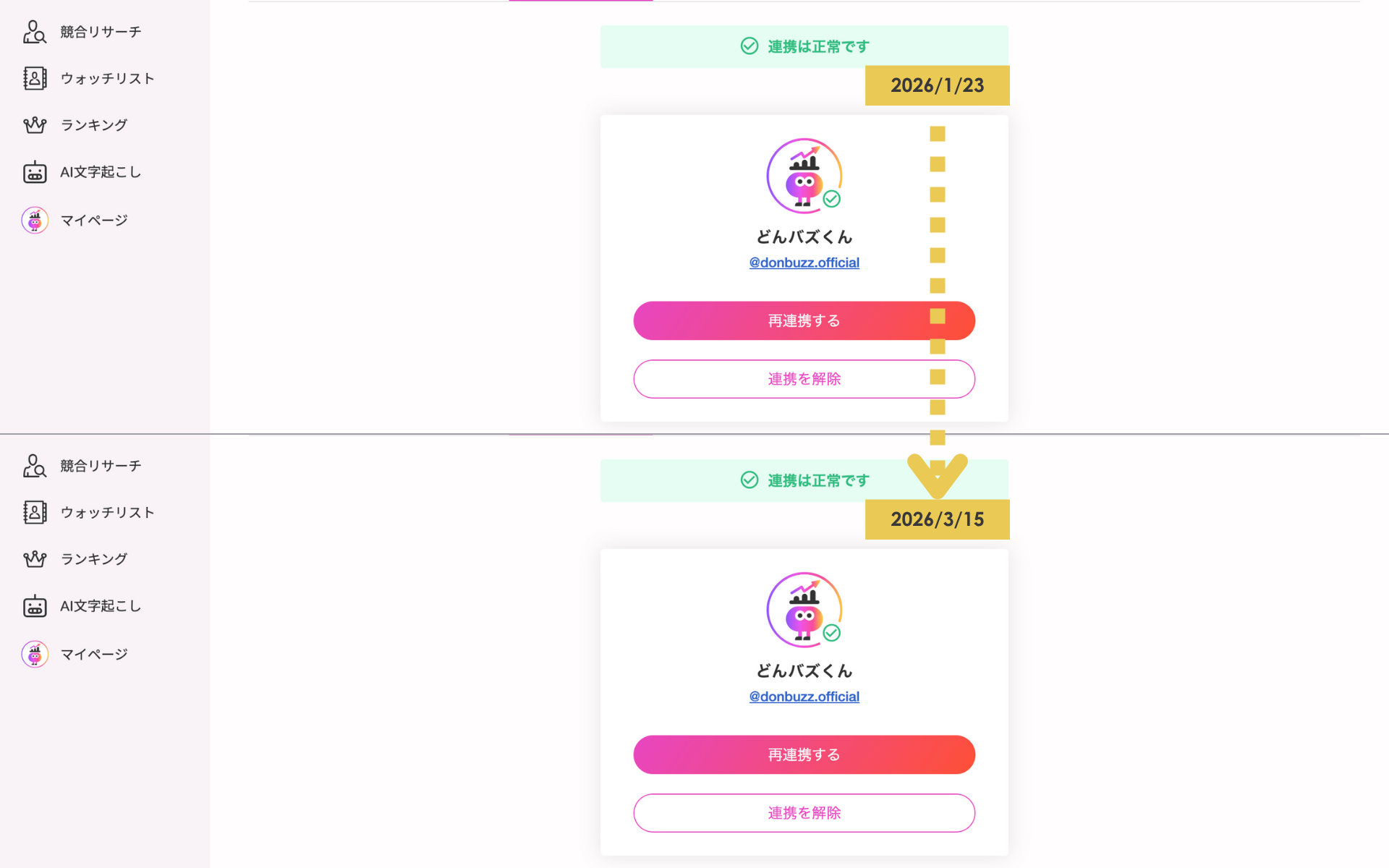Open @donbuzz.official link under the 2026/1/23 label
The image size is (1389, 868).
coord(804,263)
